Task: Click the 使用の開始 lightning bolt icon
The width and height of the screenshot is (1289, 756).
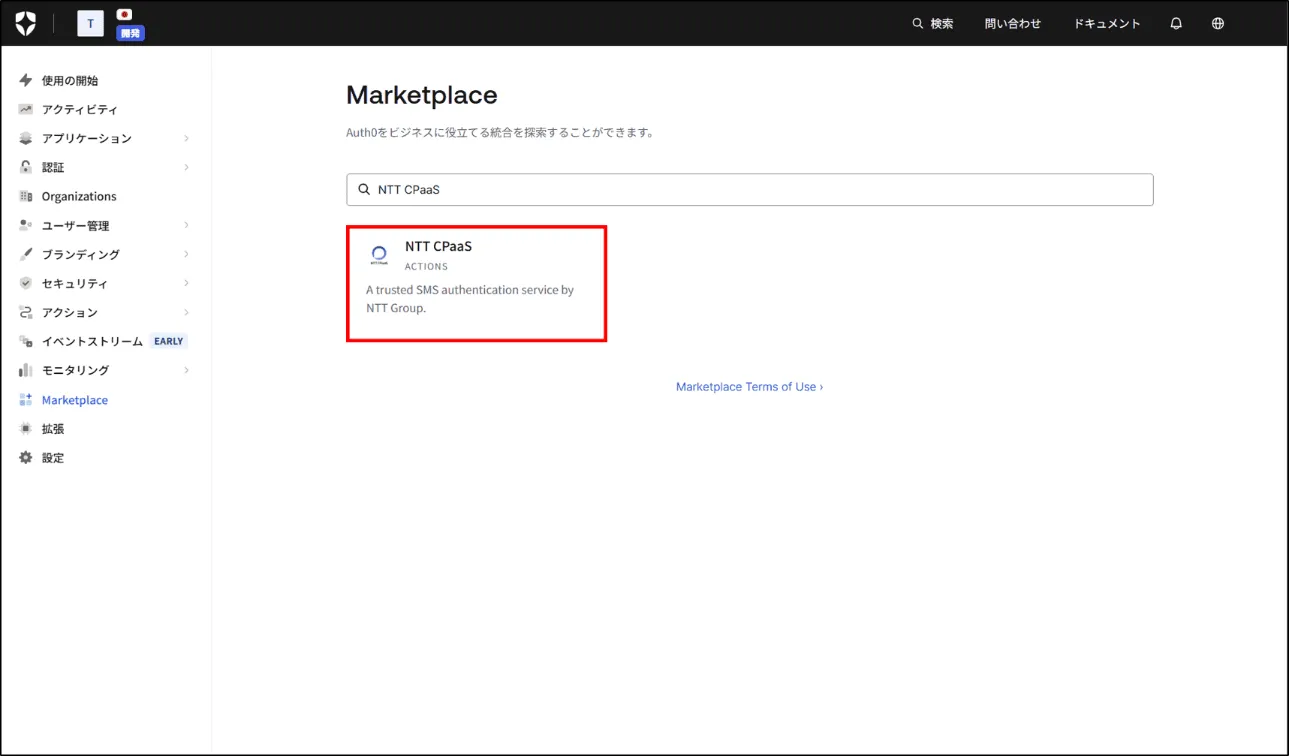Action: click(x=26, y=81)
